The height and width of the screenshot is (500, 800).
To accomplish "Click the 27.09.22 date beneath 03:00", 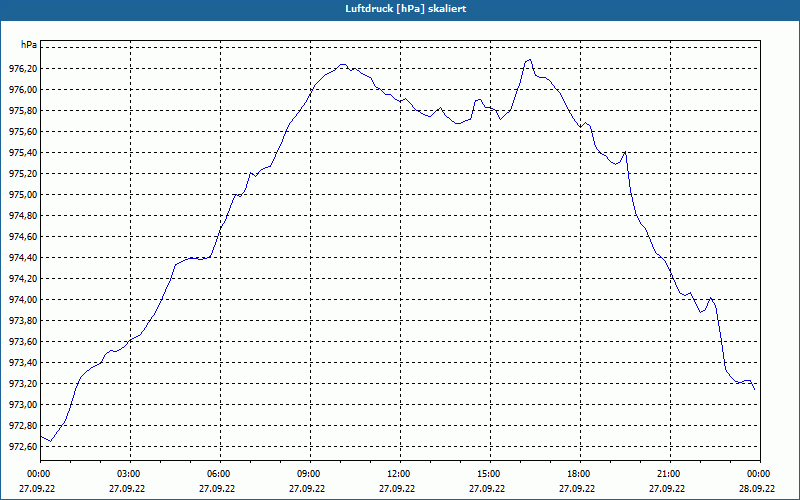I will coord(127,488).
